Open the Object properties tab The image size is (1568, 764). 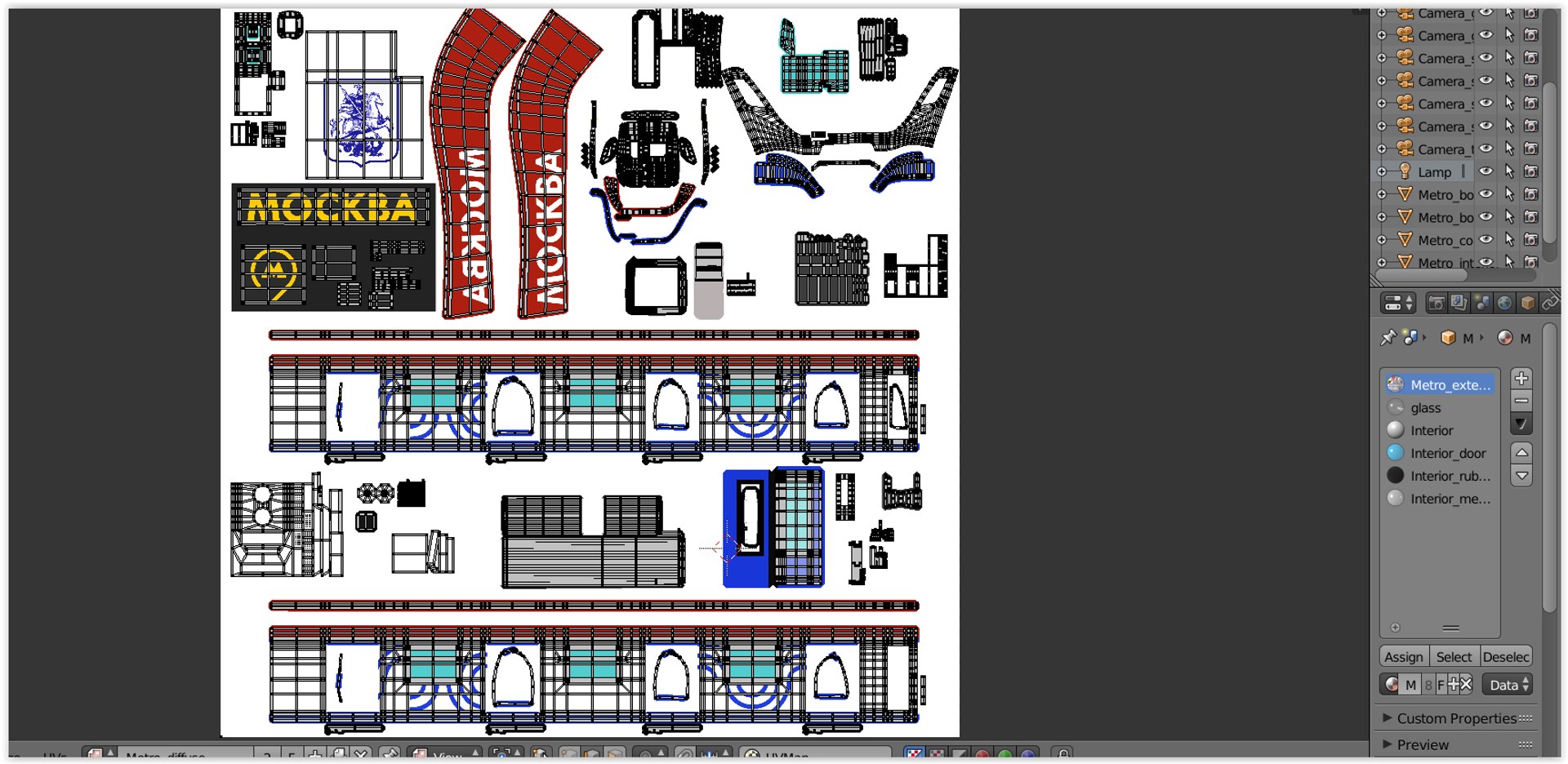(x=1527, y=303)
